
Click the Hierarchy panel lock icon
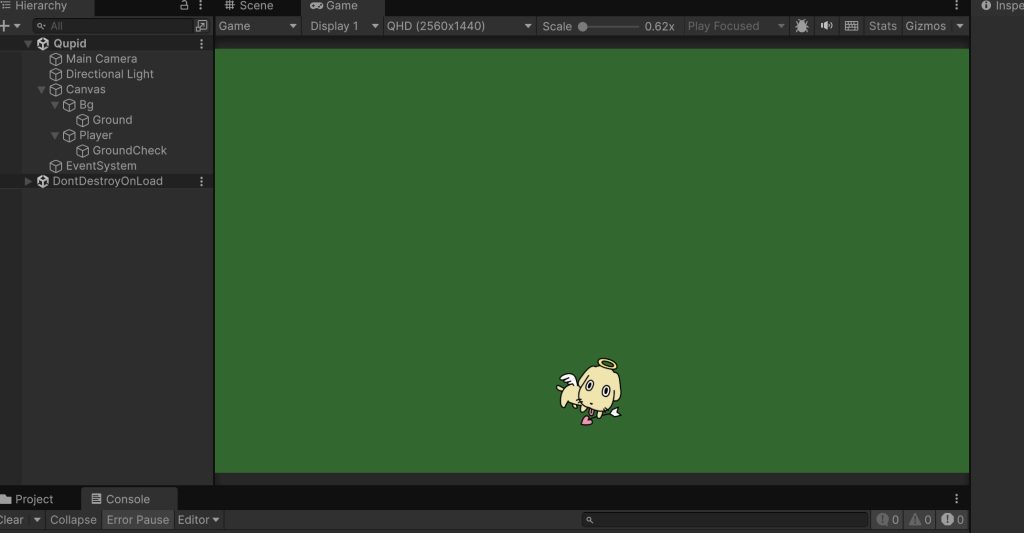[x=184, y=6]
